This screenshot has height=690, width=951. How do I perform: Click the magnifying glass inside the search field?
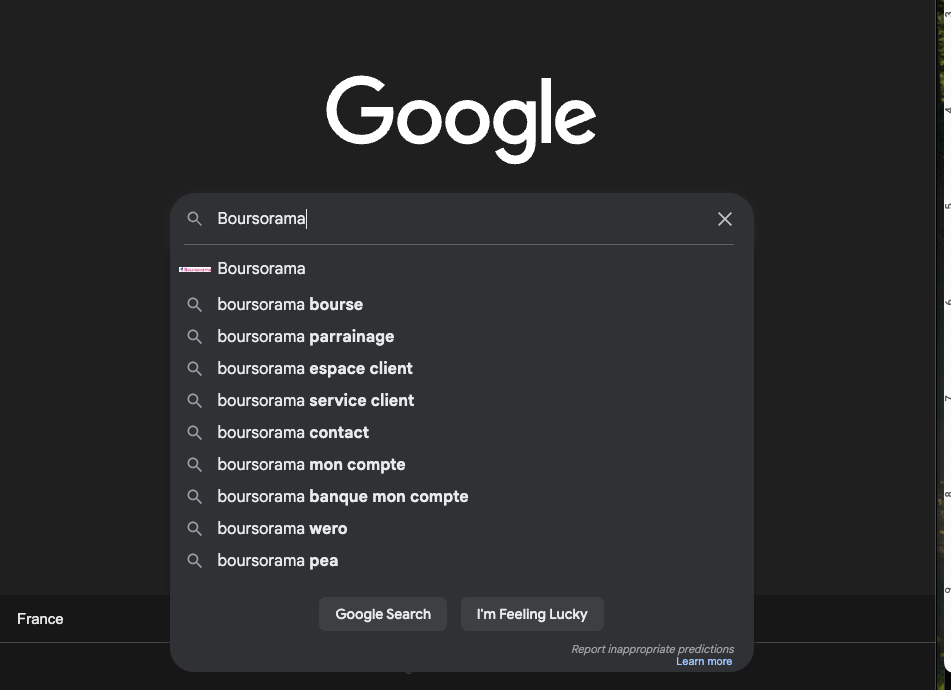click(195, 219)
